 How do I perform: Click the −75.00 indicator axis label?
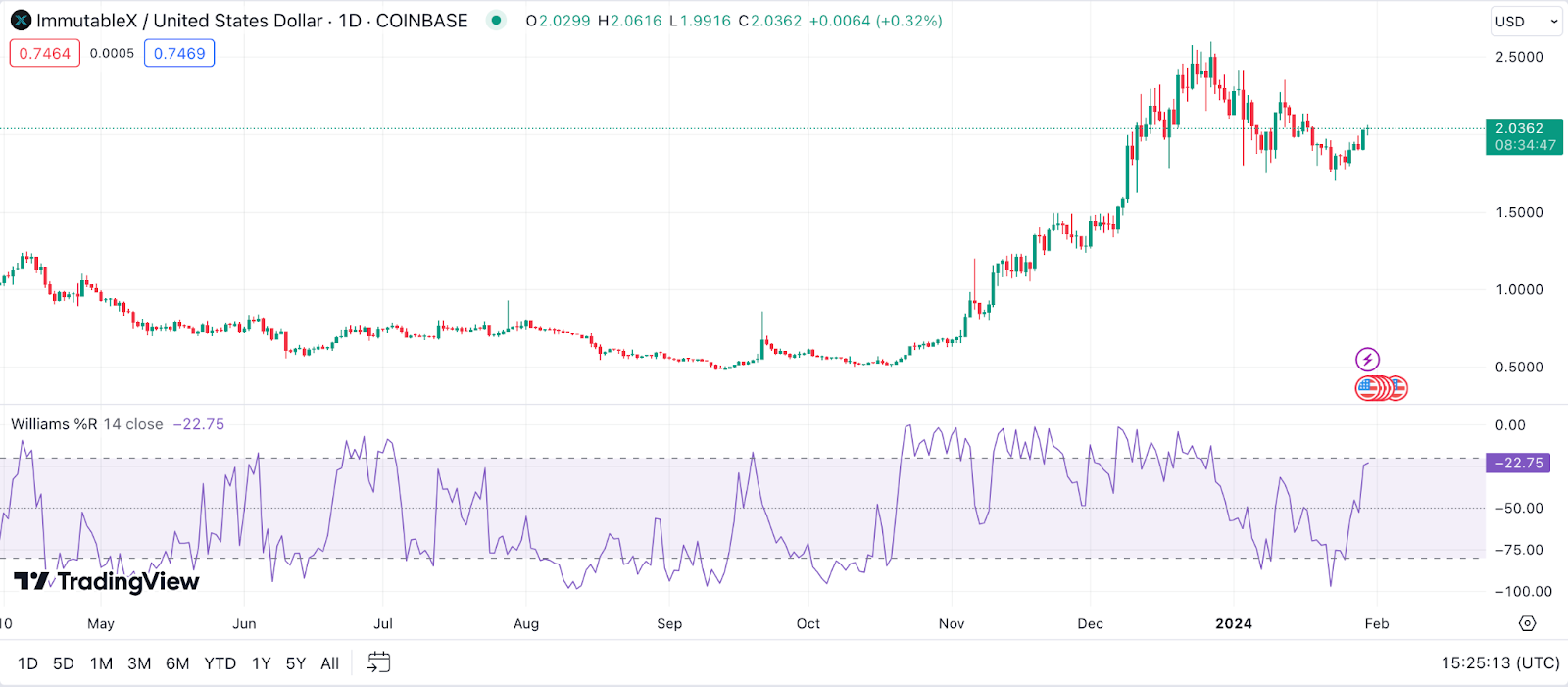coord(1519,550)
